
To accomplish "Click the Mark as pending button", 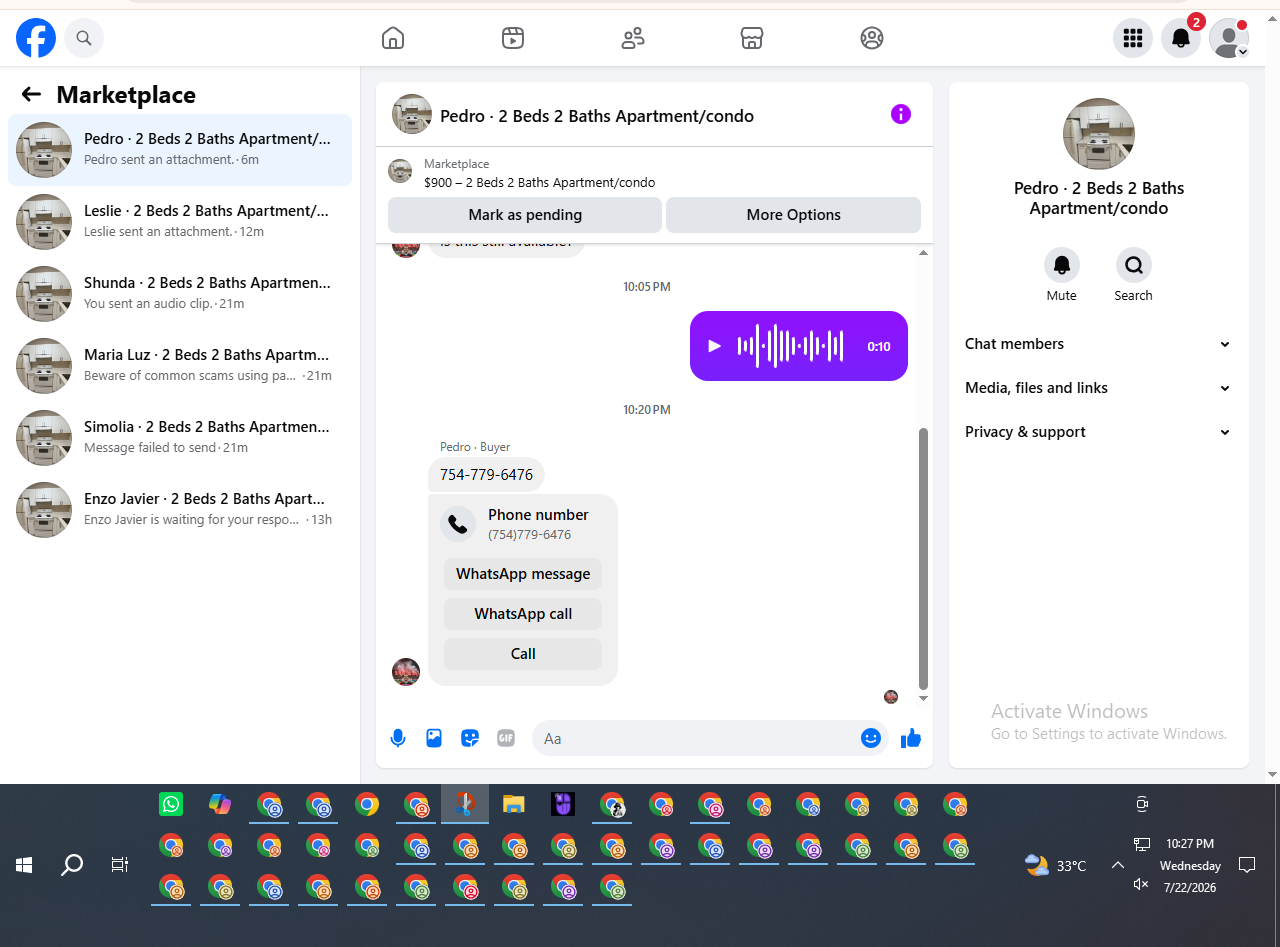I will (525, 215).
